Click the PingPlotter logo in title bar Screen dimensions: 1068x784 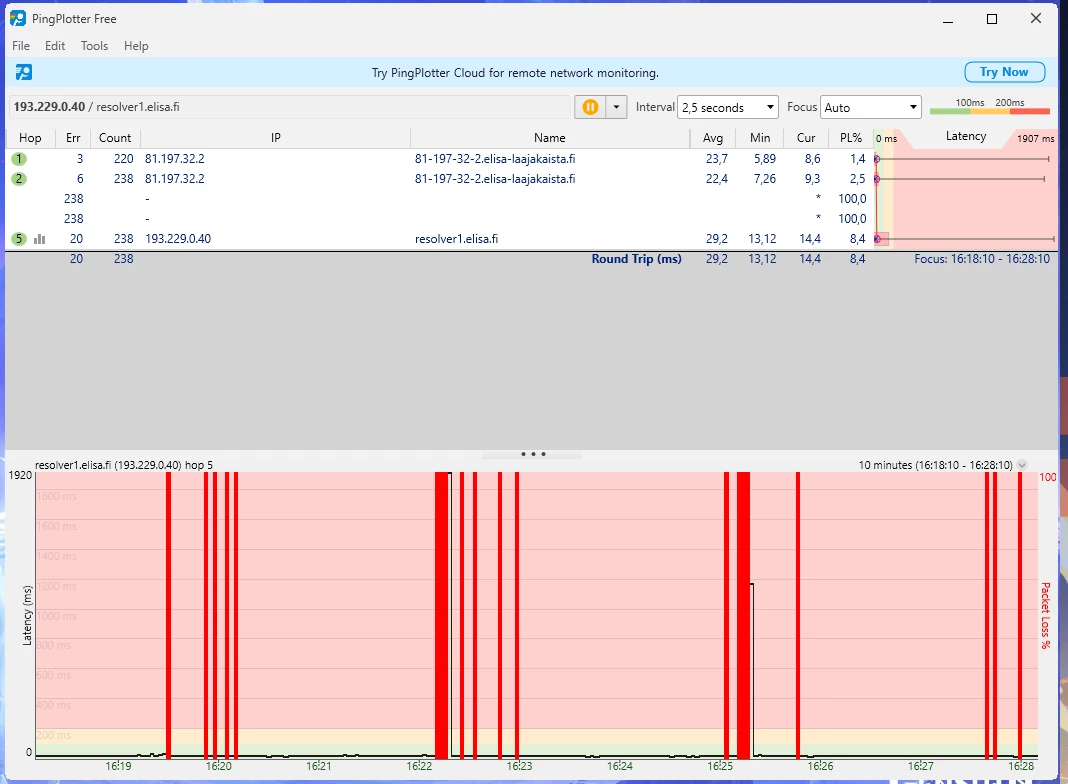[18, 19]
